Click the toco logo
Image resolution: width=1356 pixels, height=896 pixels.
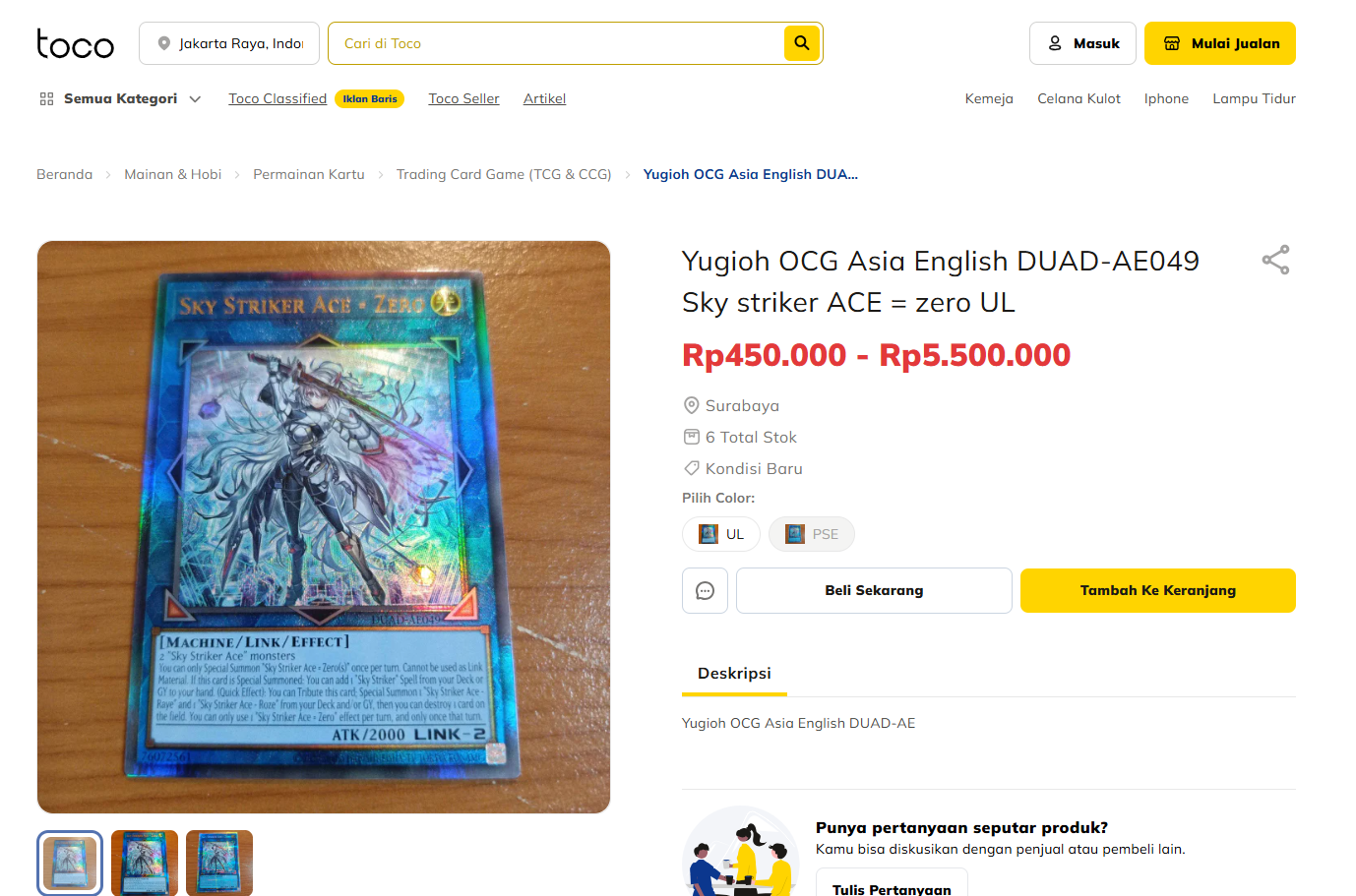pos(76,43)
